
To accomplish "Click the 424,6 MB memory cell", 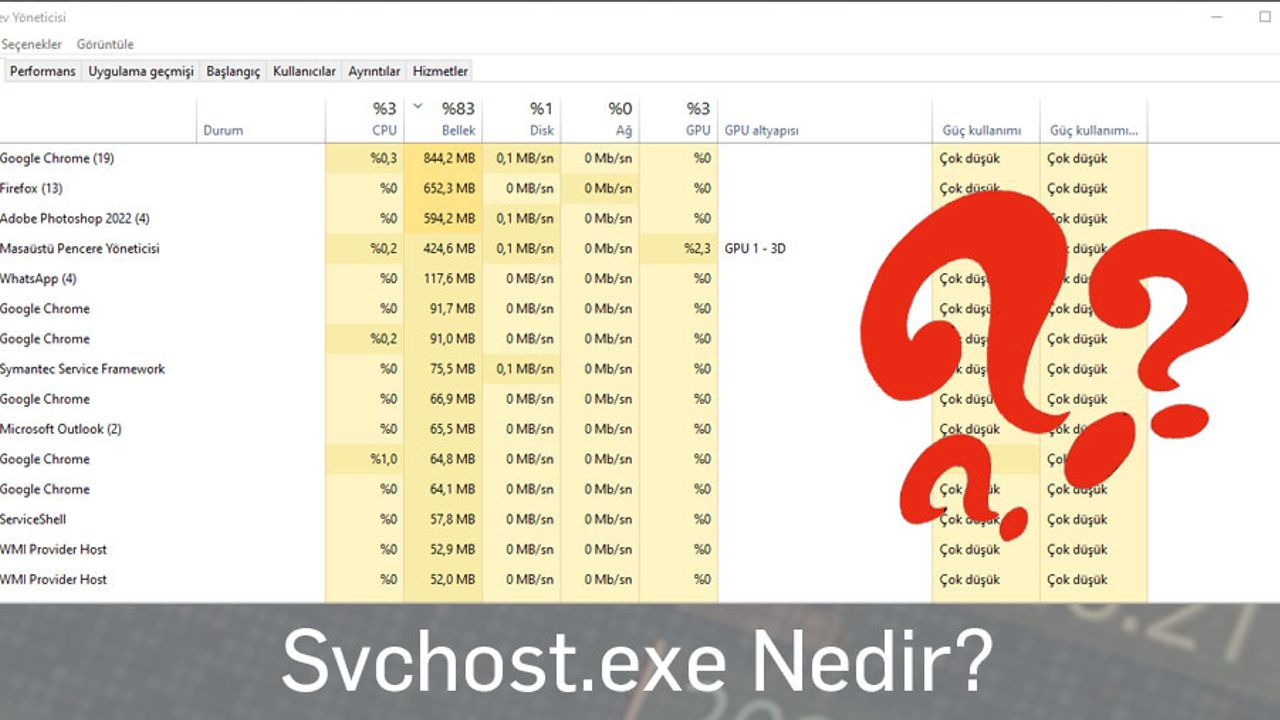I will click(x=443, y=248).
